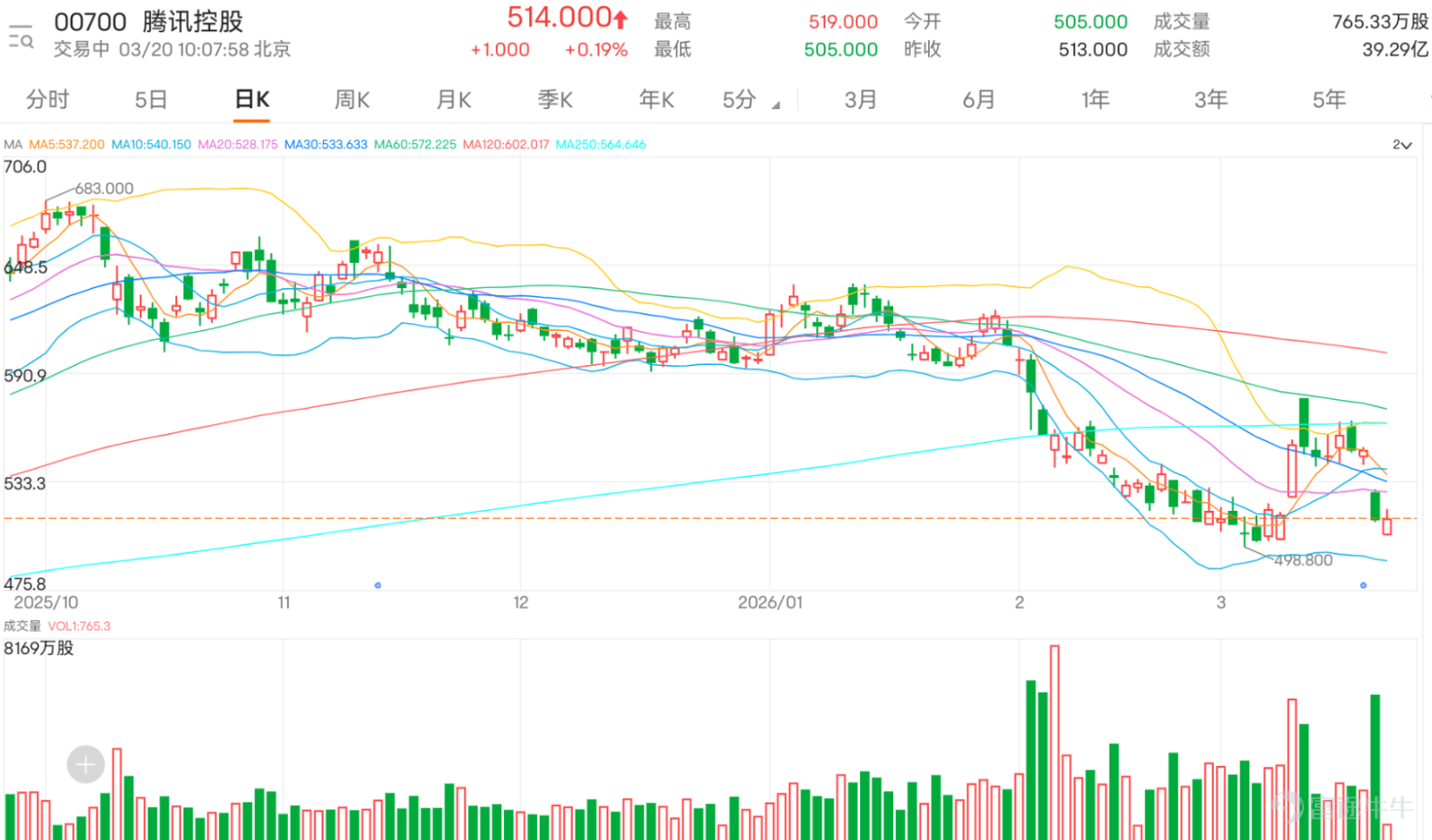The height and width of the screenshot is (840, 1432).
Task: Click the 533.3 price axis label
Action: click(25, 484)
